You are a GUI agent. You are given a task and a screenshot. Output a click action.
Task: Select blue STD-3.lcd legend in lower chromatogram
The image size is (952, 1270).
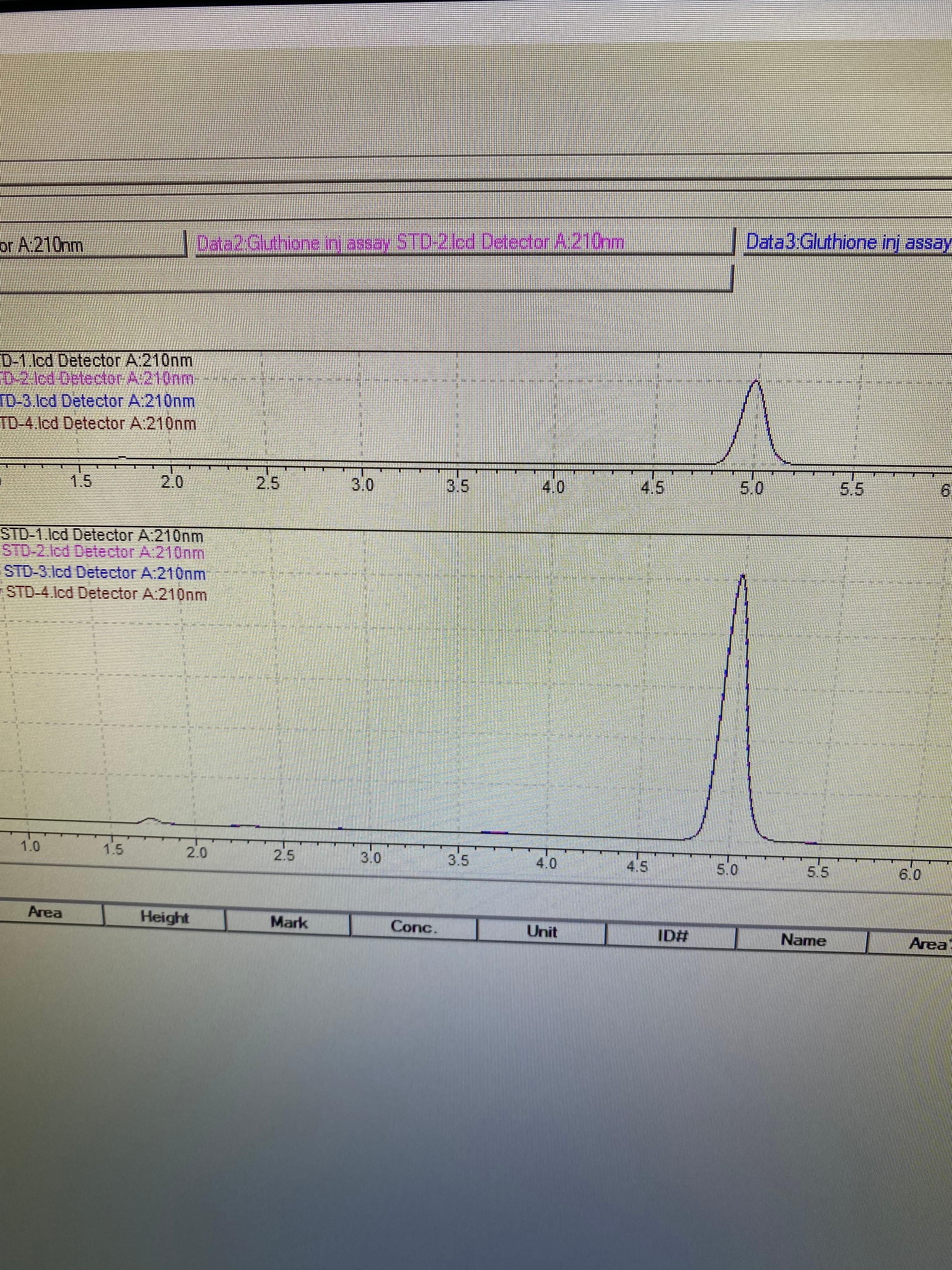point(105,573)
